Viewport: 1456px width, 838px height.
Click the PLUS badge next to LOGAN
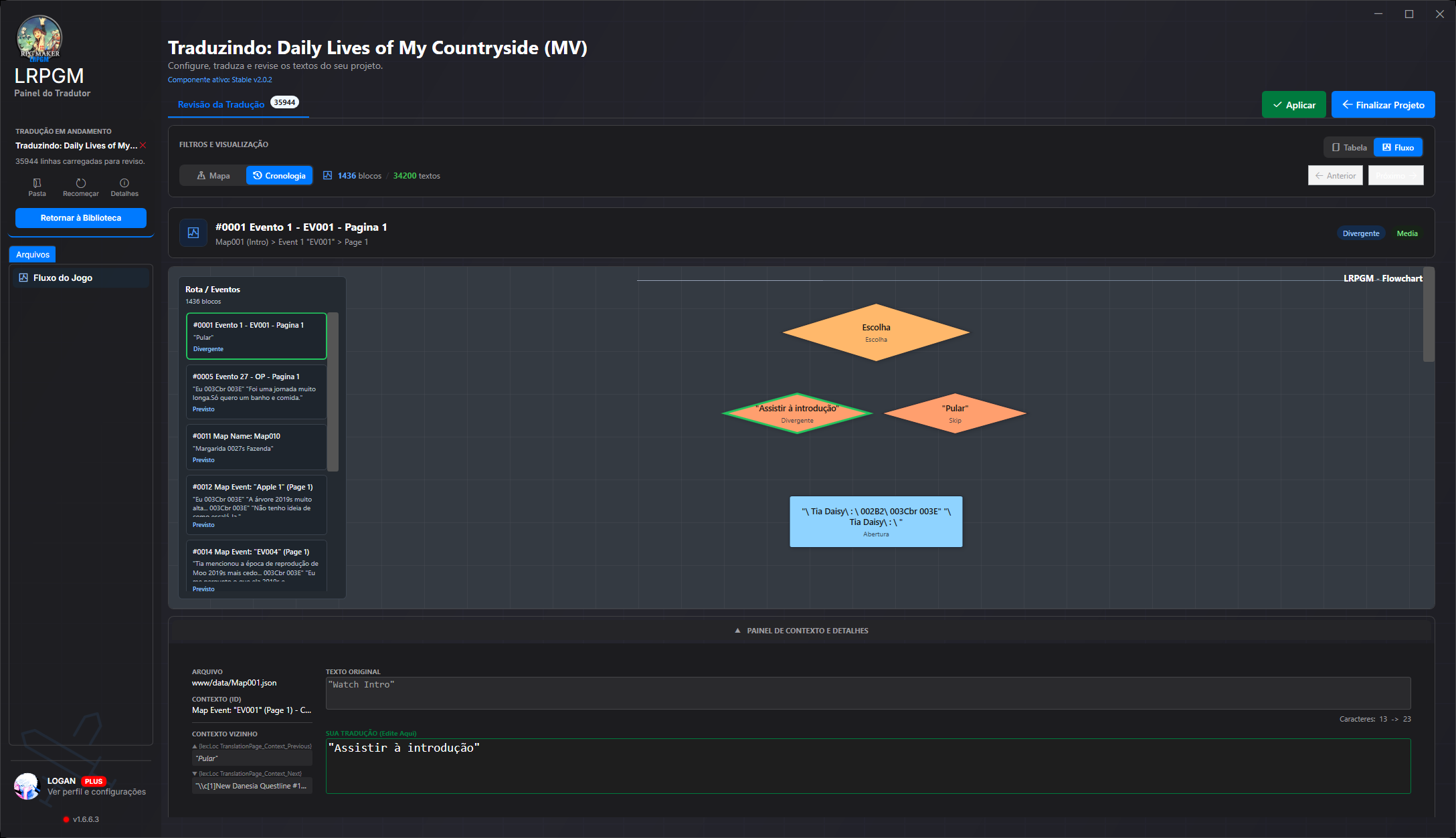(94, 781)
